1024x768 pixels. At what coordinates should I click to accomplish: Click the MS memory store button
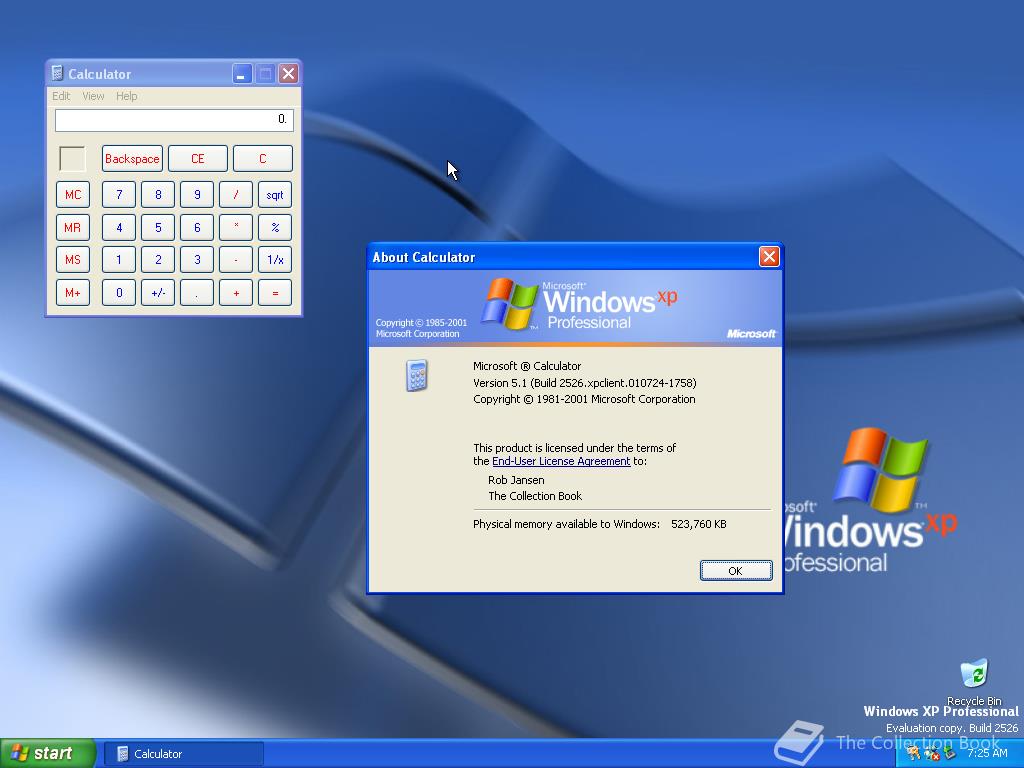[x=72, y=259]
